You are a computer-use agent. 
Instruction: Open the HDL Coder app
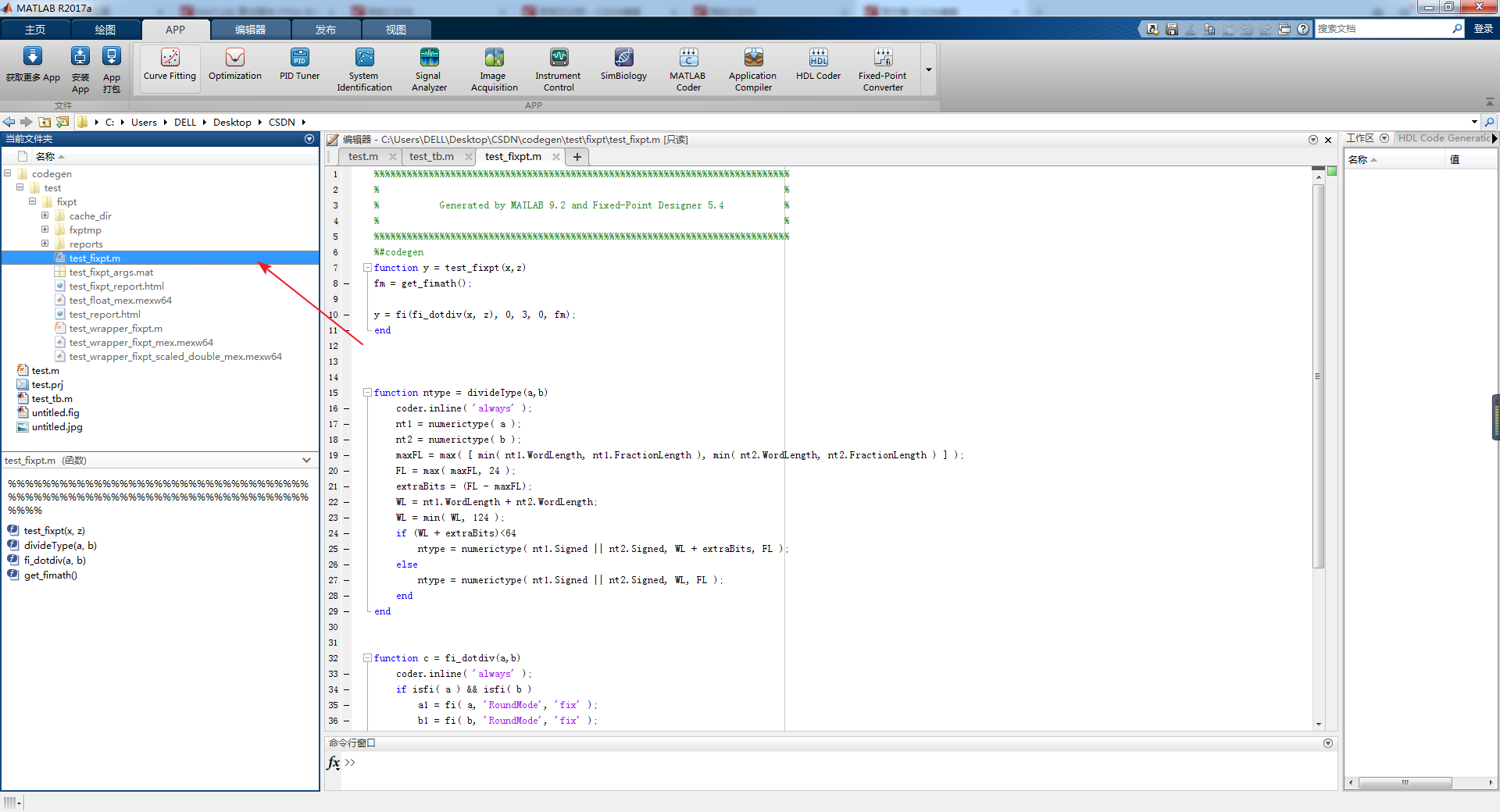coord(818,65)
